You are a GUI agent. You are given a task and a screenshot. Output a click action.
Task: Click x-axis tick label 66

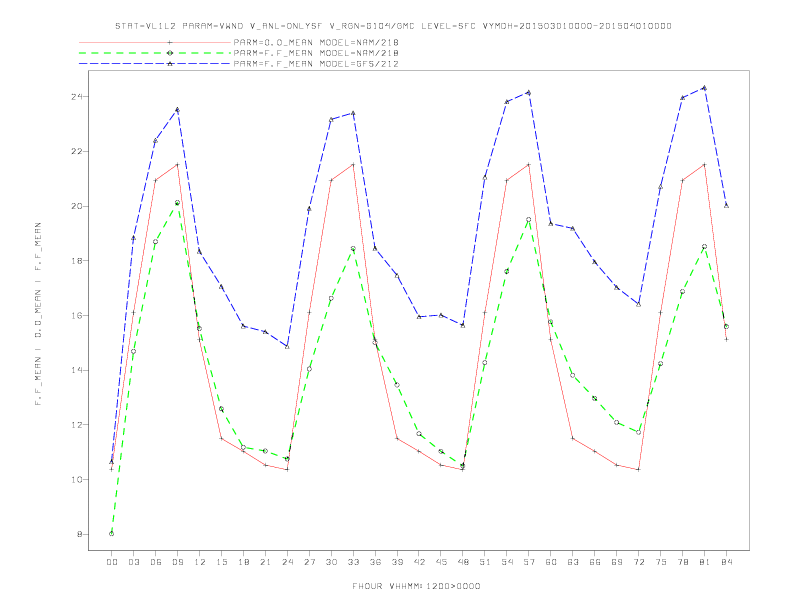coord(595,562)
